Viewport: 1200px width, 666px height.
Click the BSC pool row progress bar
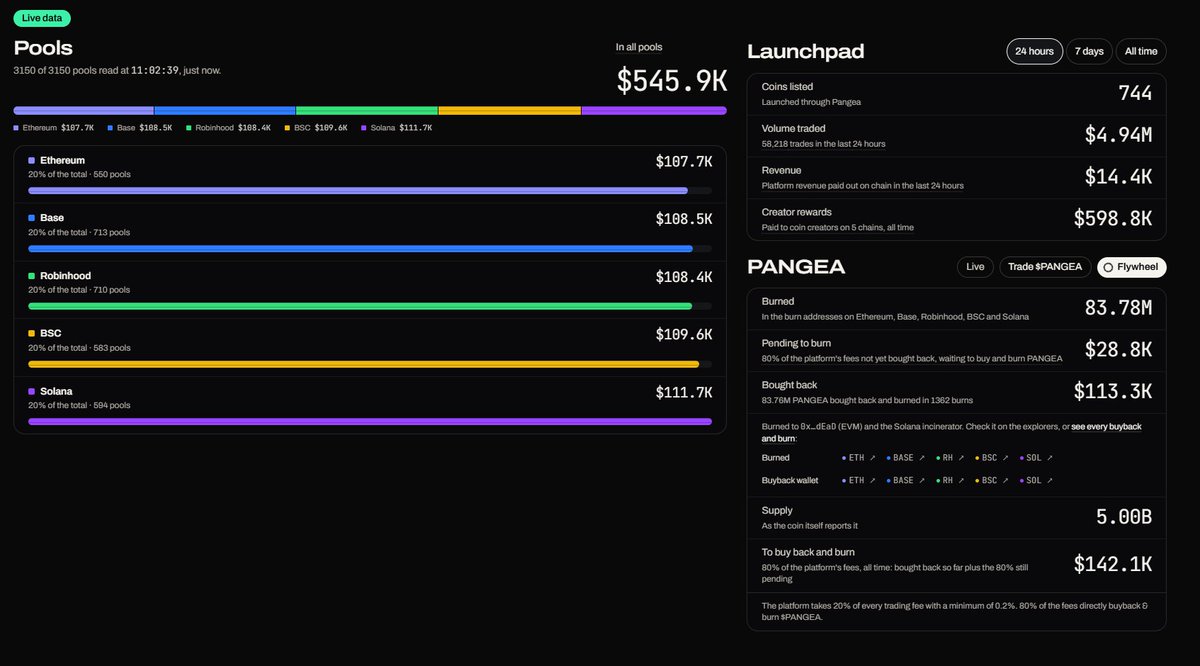coord(370,364)
